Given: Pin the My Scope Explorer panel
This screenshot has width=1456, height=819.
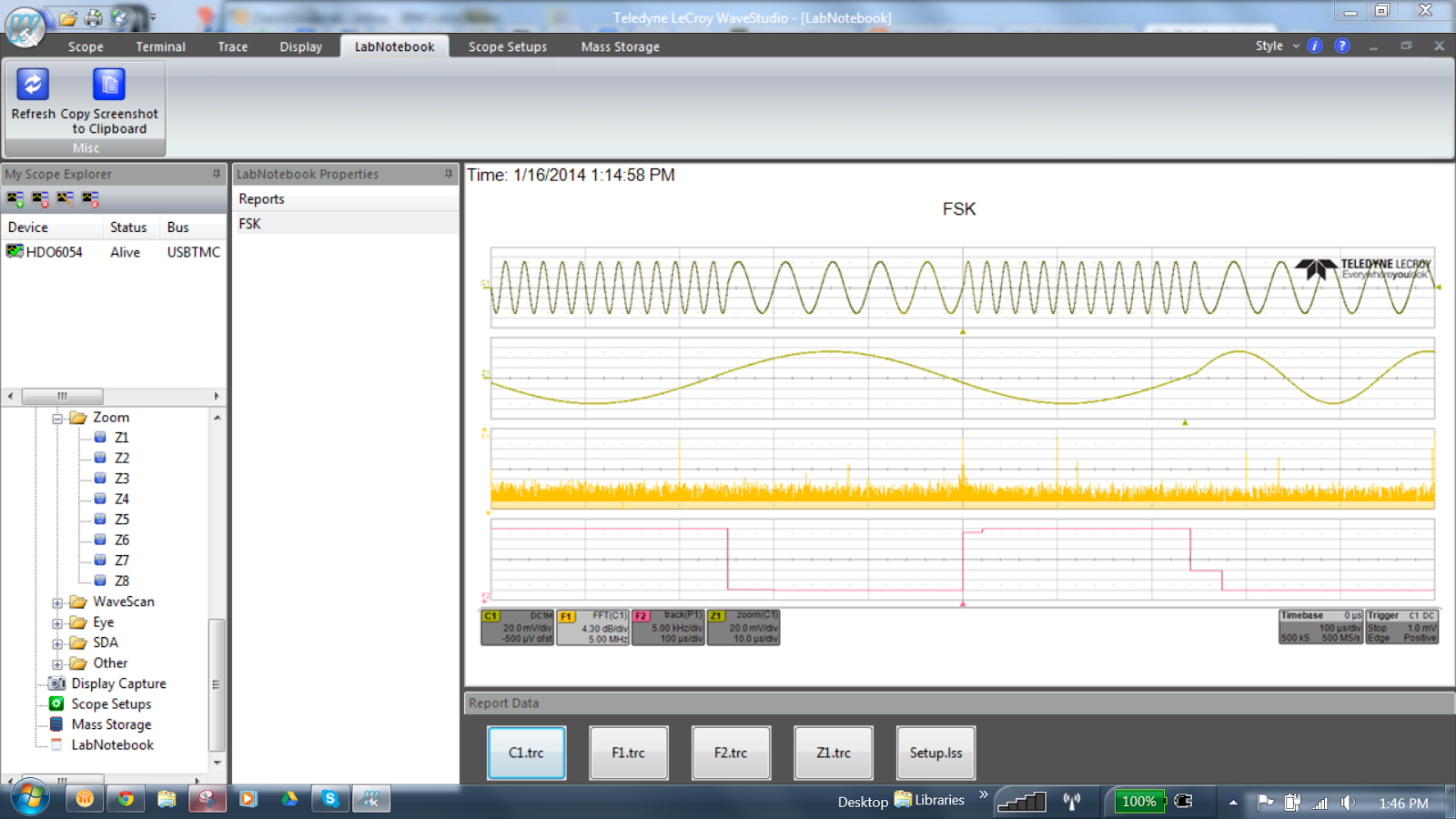Looking at the screenshot, I should point(217,174).
